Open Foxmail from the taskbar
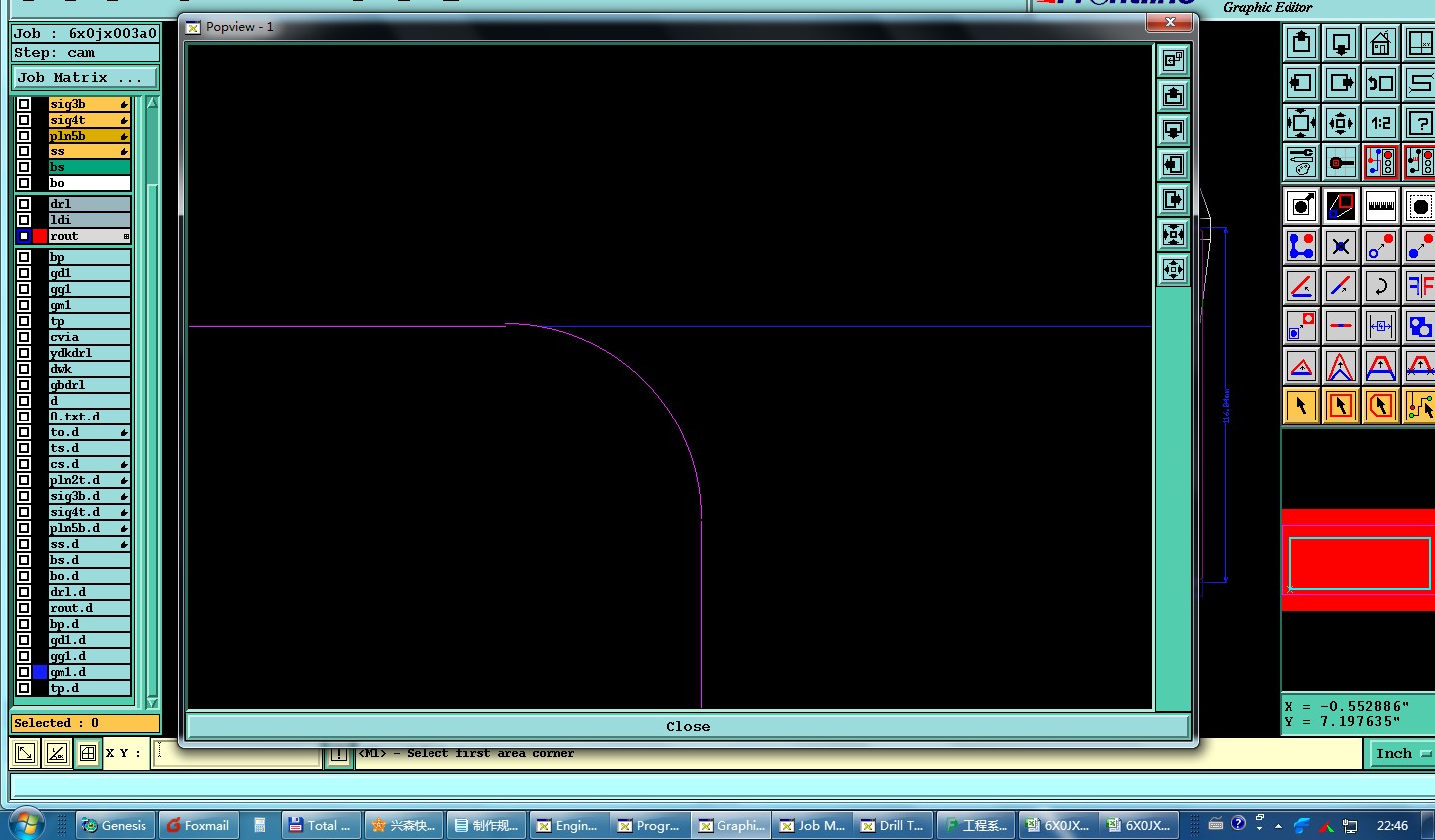Image resolution: width=1435 pixels, height=840 pixels. click(x=199, y=825)
